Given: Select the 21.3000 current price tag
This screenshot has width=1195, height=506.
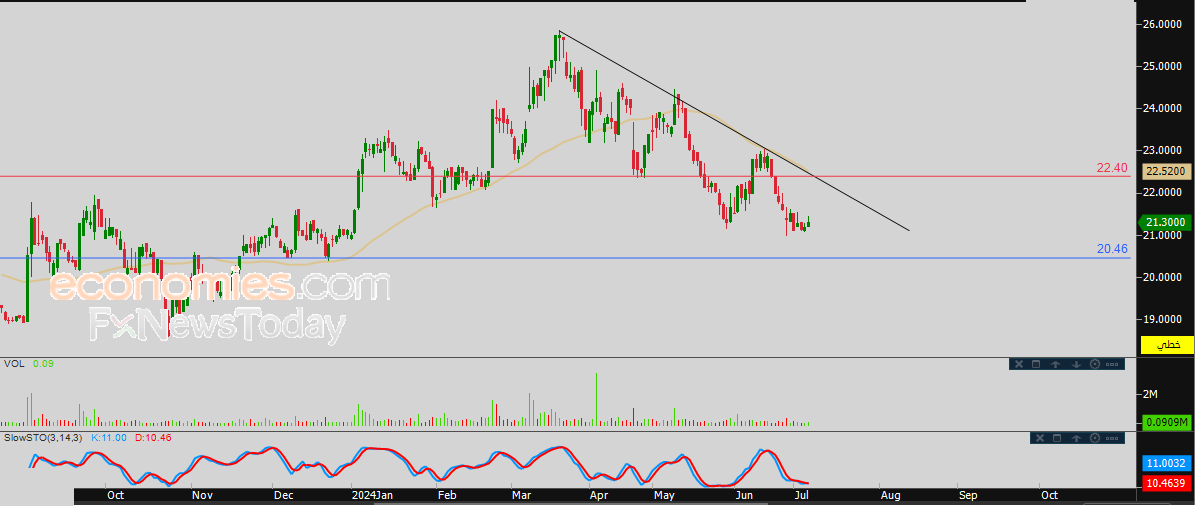Looking at the screenshot, I should coord(1167,223).
